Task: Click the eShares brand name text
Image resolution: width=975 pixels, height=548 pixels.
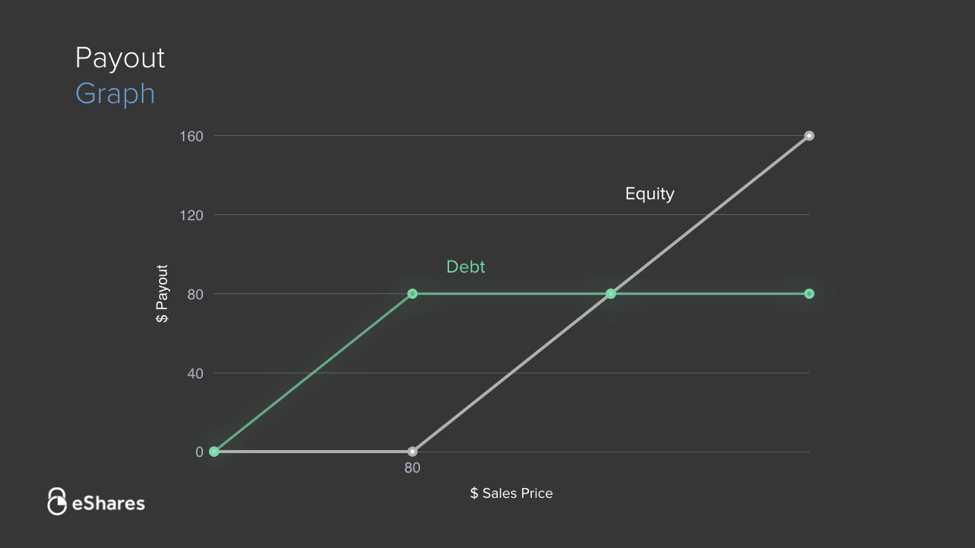Action: tap(108, 503)
